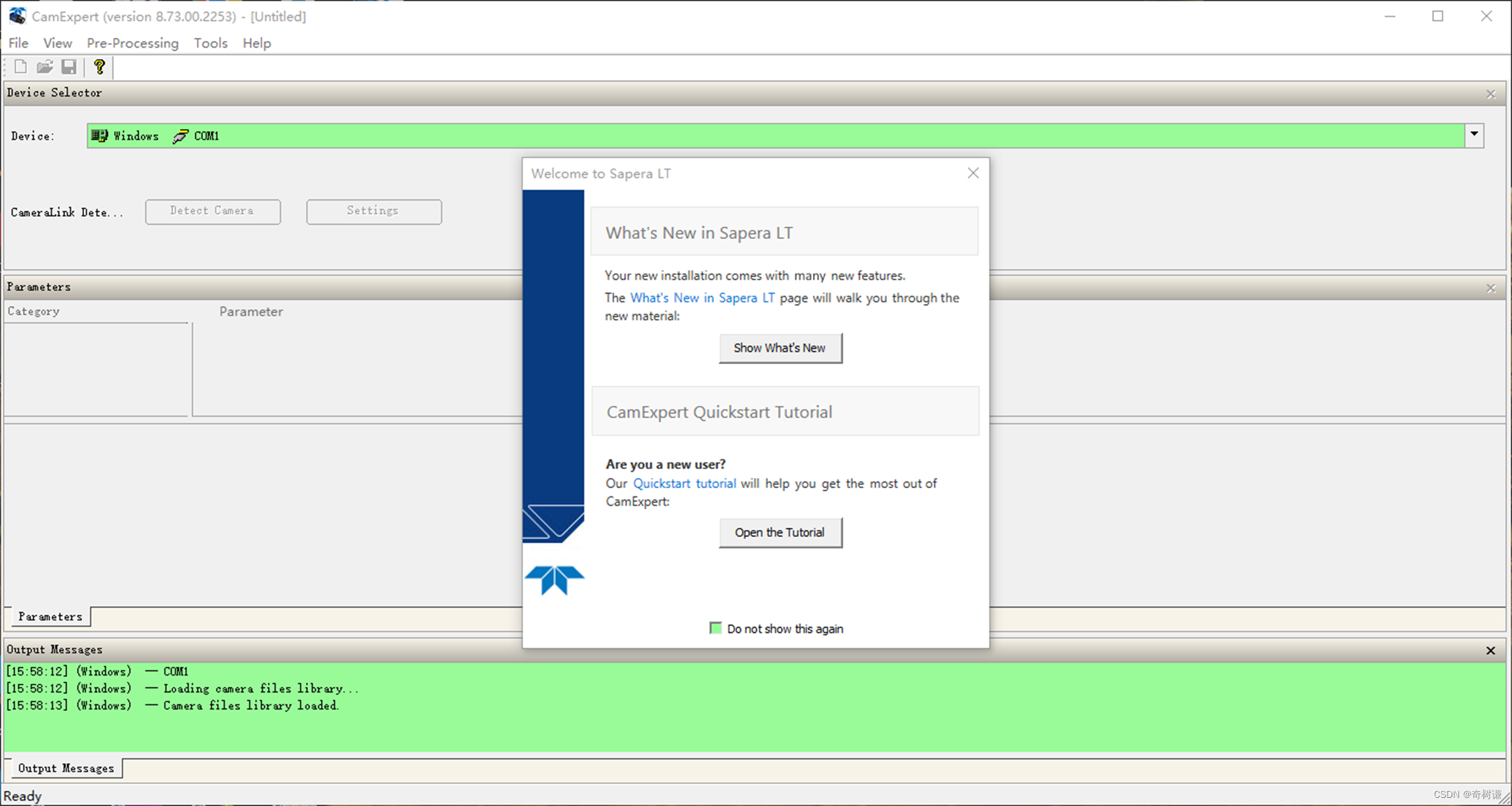Screen dimensions: 1512x806
Task: Click the CameraLink Settings button
Action: [x=373, y=211]
